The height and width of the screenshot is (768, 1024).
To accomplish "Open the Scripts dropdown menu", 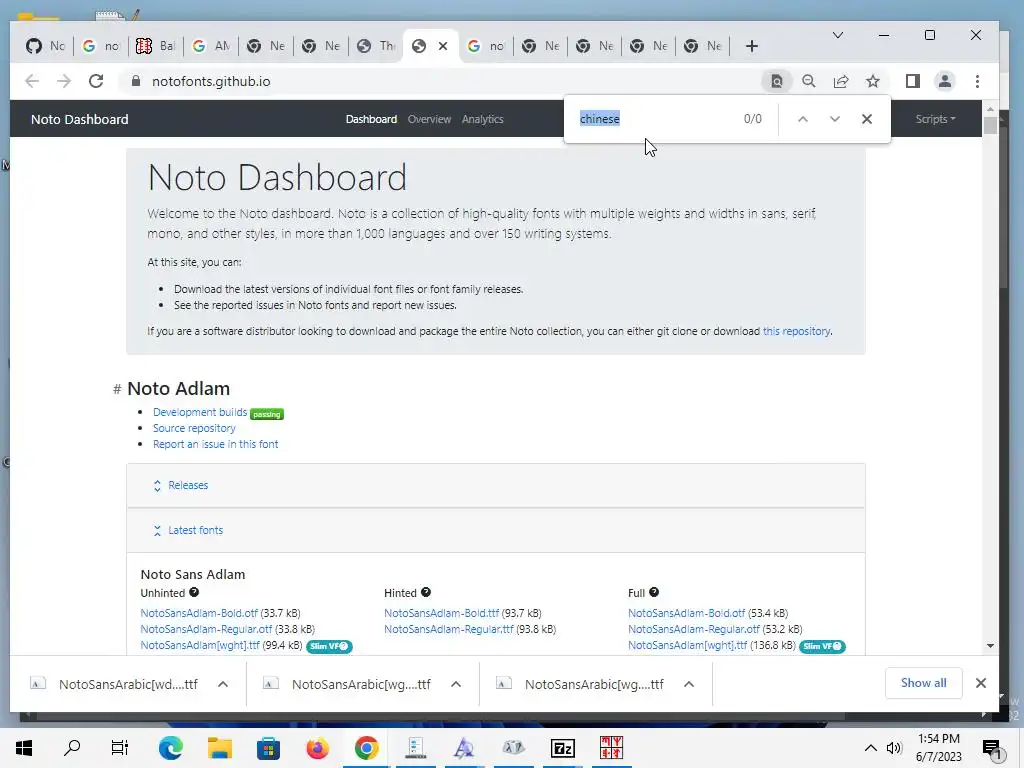I will click(935, 119).
